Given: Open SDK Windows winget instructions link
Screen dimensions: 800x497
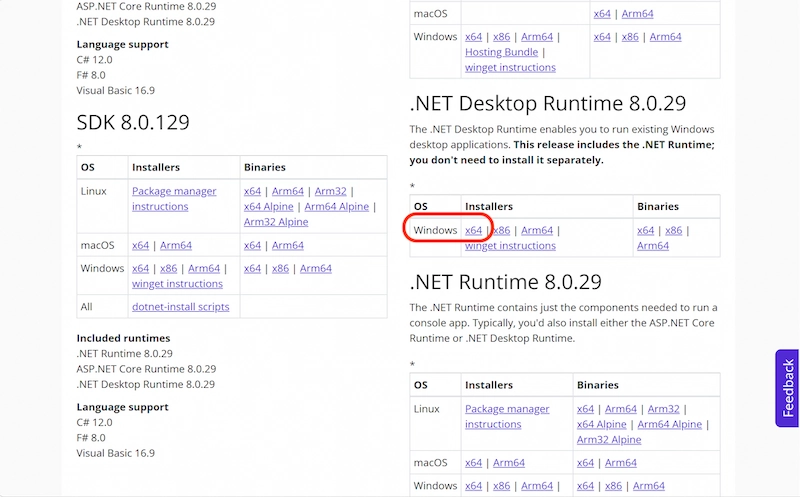Looking at the screenshot, I should point(177,284).
